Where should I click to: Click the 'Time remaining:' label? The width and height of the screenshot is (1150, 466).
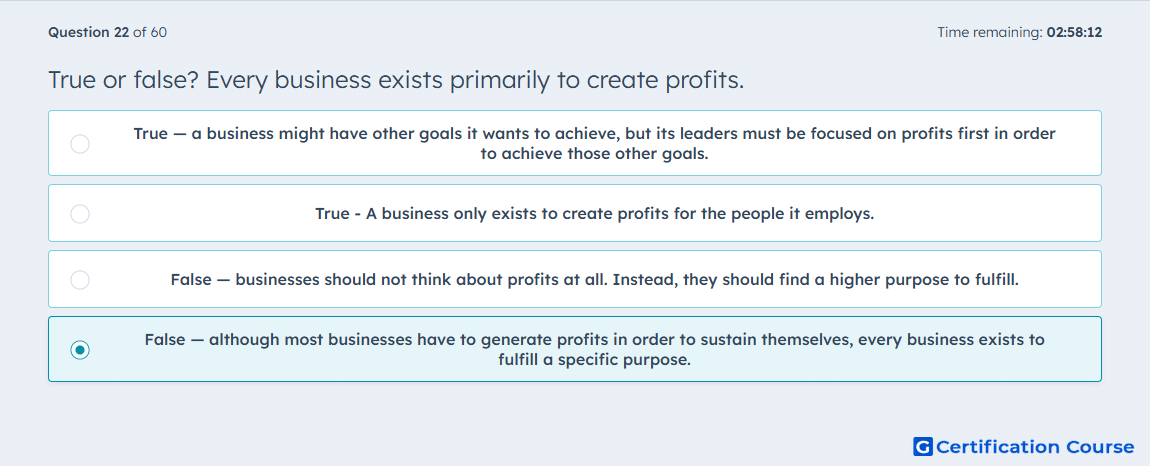989,32
